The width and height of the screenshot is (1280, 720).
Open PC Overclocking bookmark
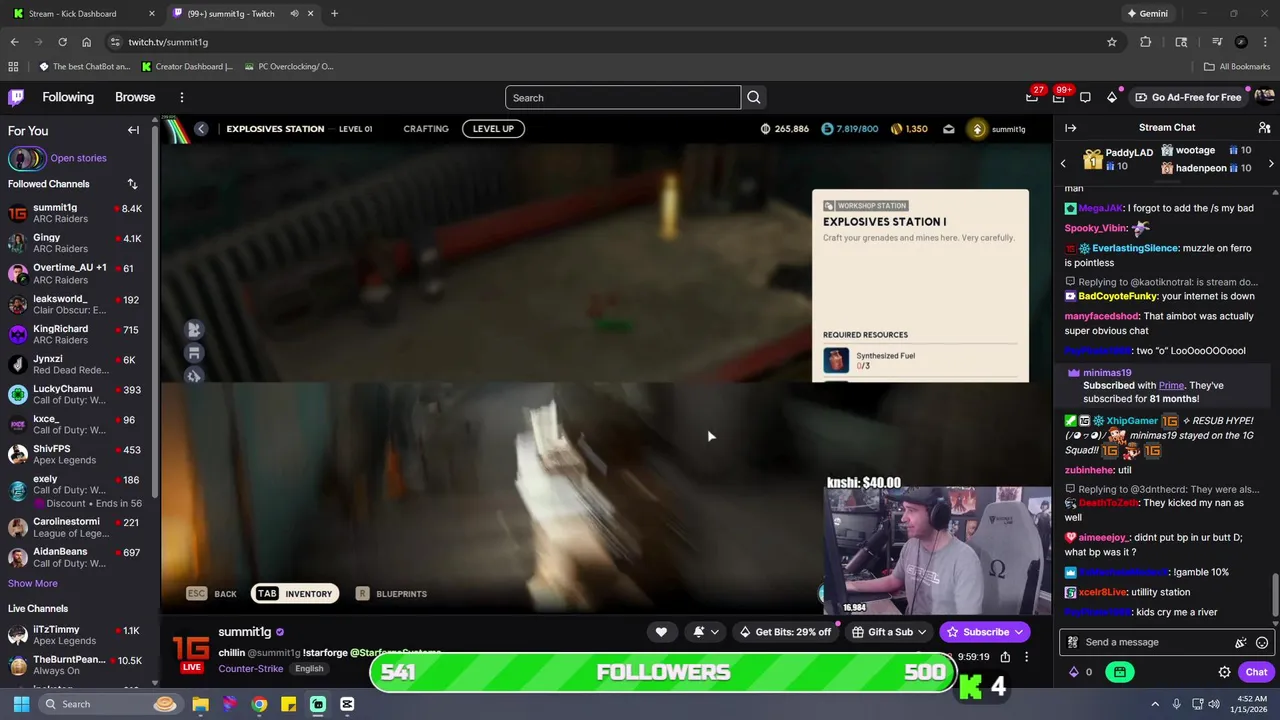(287, 67)
